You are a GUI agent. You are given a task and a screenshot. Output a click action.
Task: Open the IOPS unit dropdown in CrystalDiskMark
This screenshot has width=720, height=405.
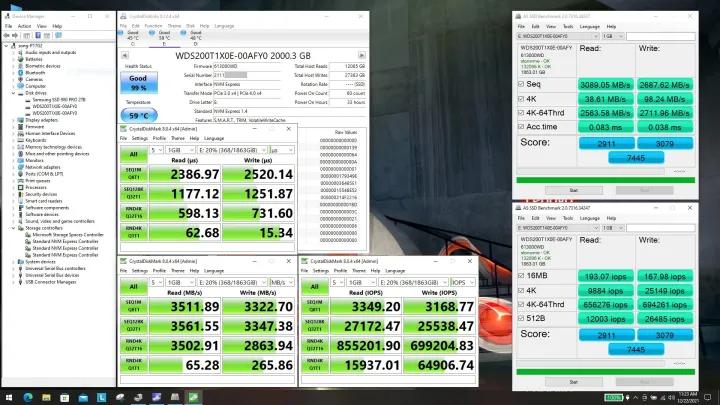coord(463,282)
